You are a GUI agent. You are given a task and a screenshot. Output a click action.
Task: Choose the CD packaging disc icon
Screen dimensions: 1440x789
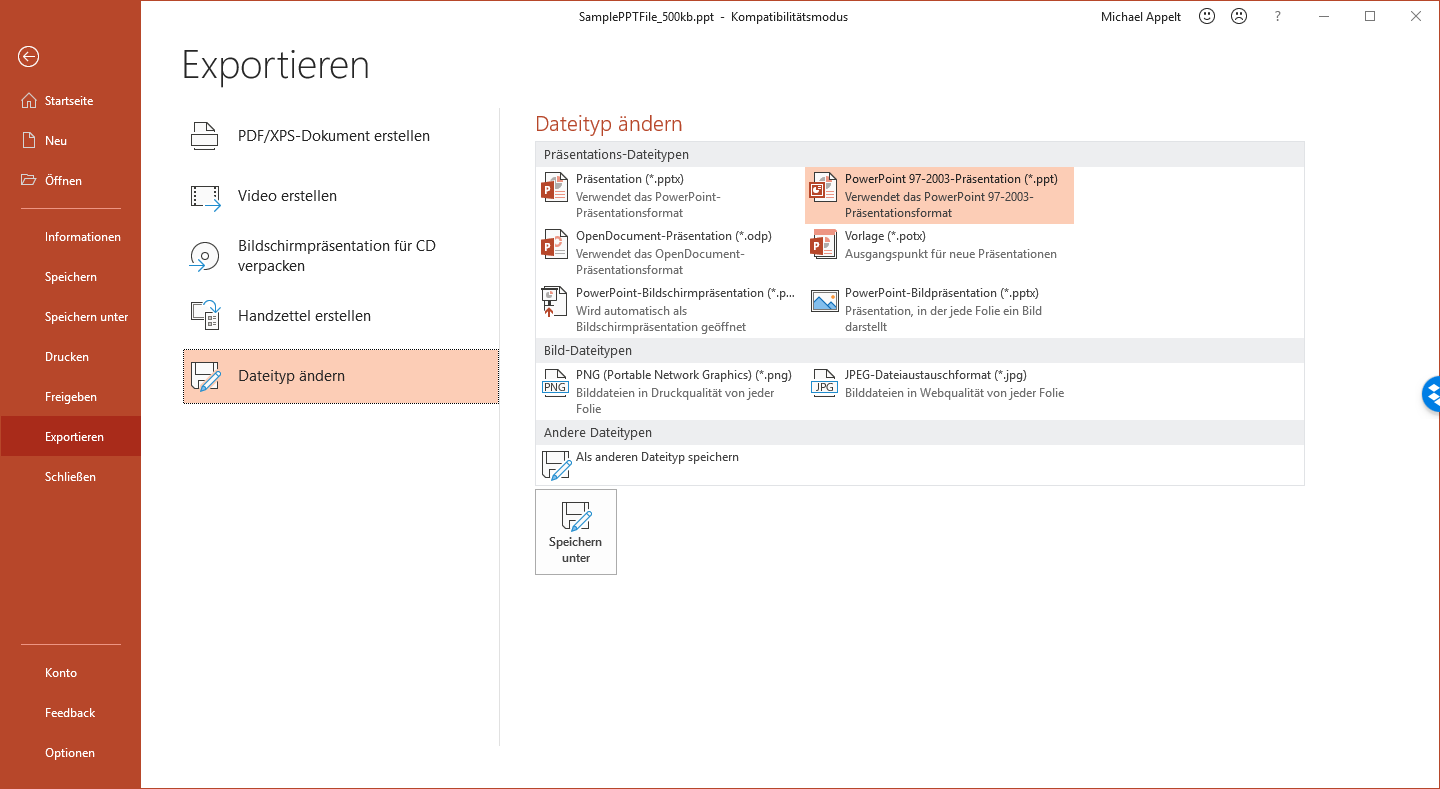pyautogui.click(x=204, y=257)
